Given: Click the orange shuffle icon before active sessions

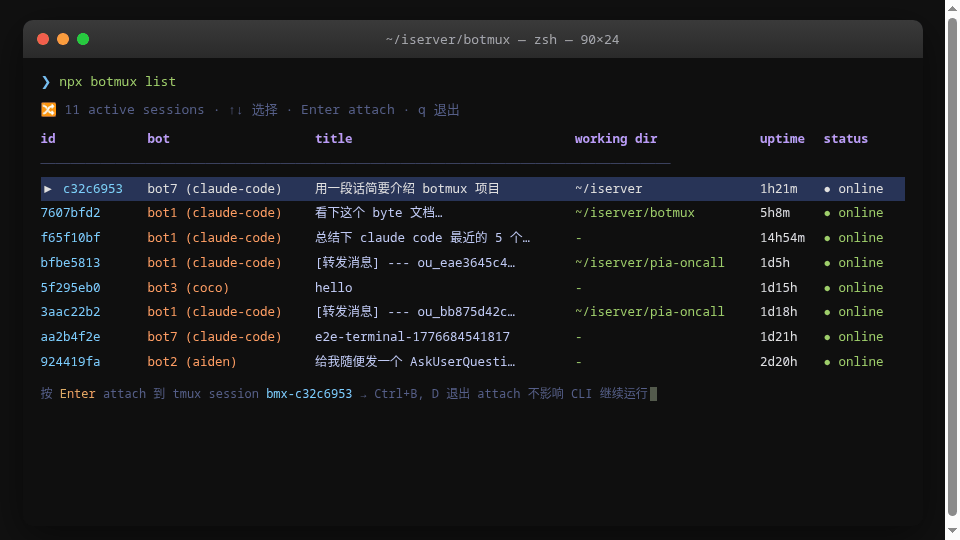Looking at the screenshot, I should point(48,110).
